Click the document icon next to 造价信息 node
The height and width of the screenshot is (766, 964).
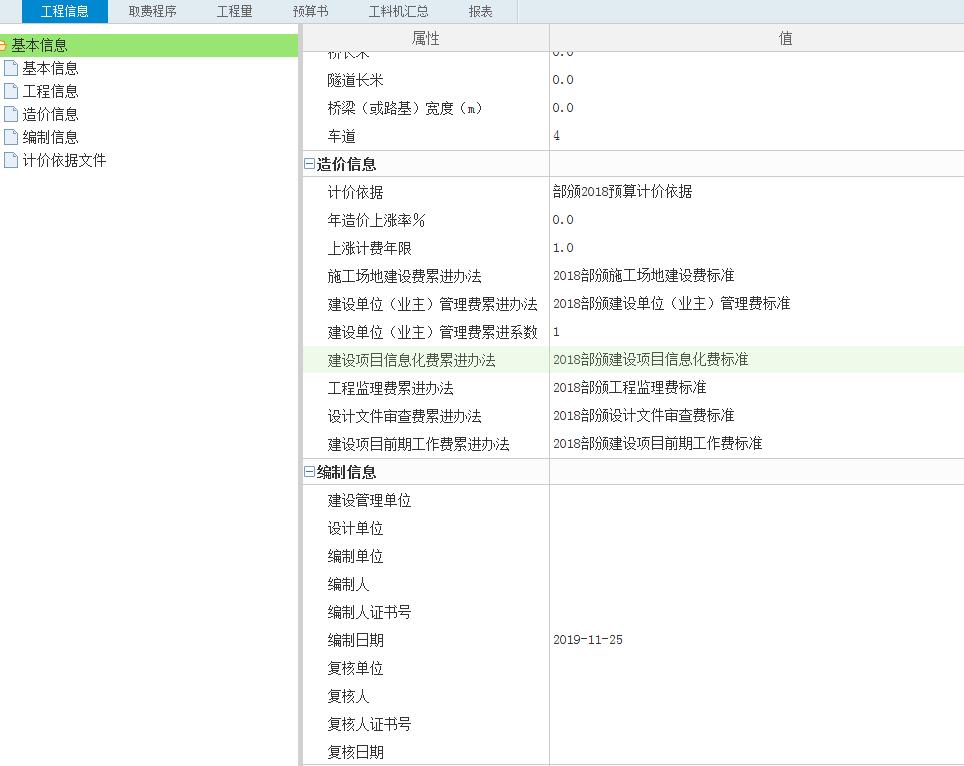point(10,113)
